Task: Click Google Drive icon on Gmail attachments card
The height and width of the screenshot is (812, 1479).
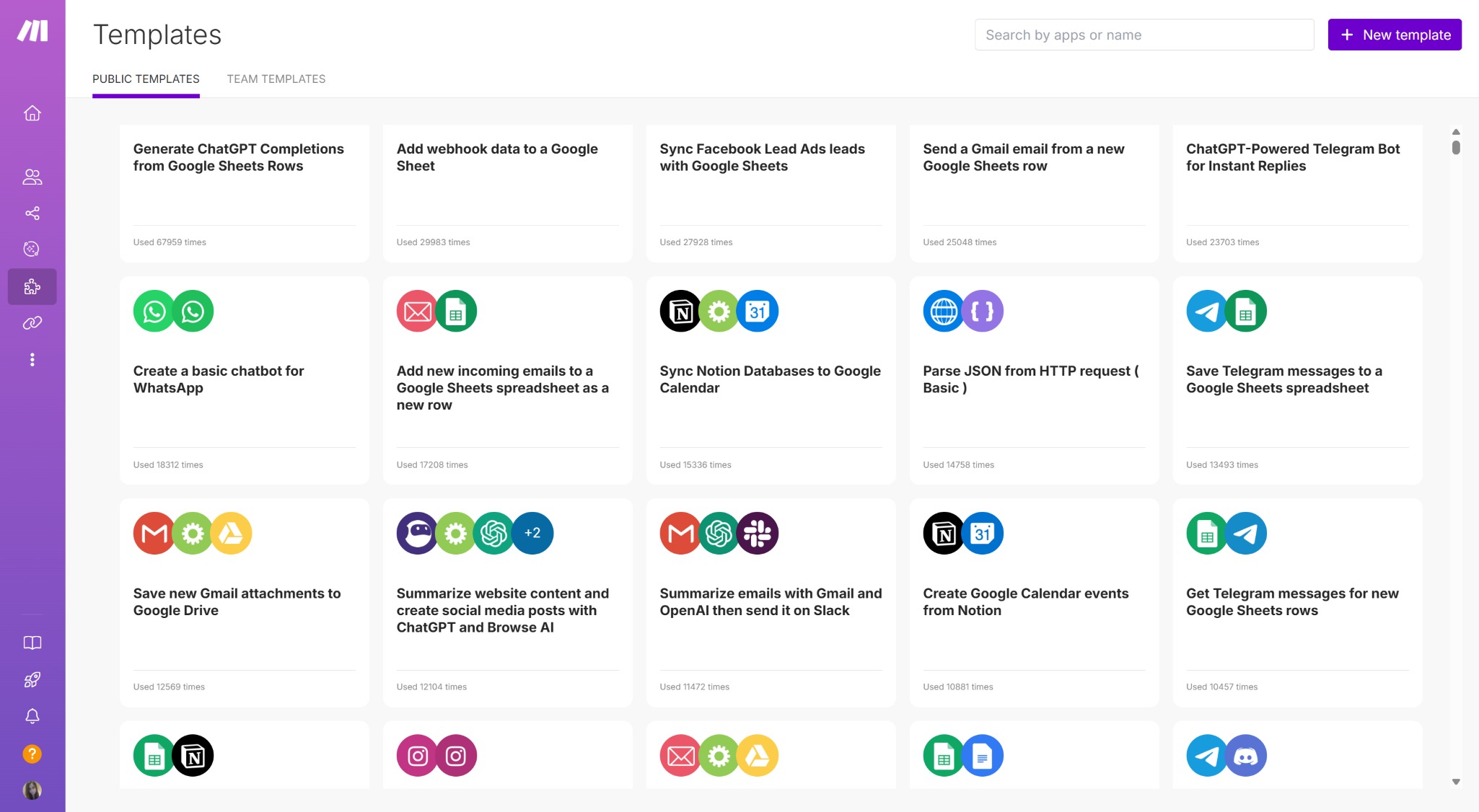Action: 231,534
